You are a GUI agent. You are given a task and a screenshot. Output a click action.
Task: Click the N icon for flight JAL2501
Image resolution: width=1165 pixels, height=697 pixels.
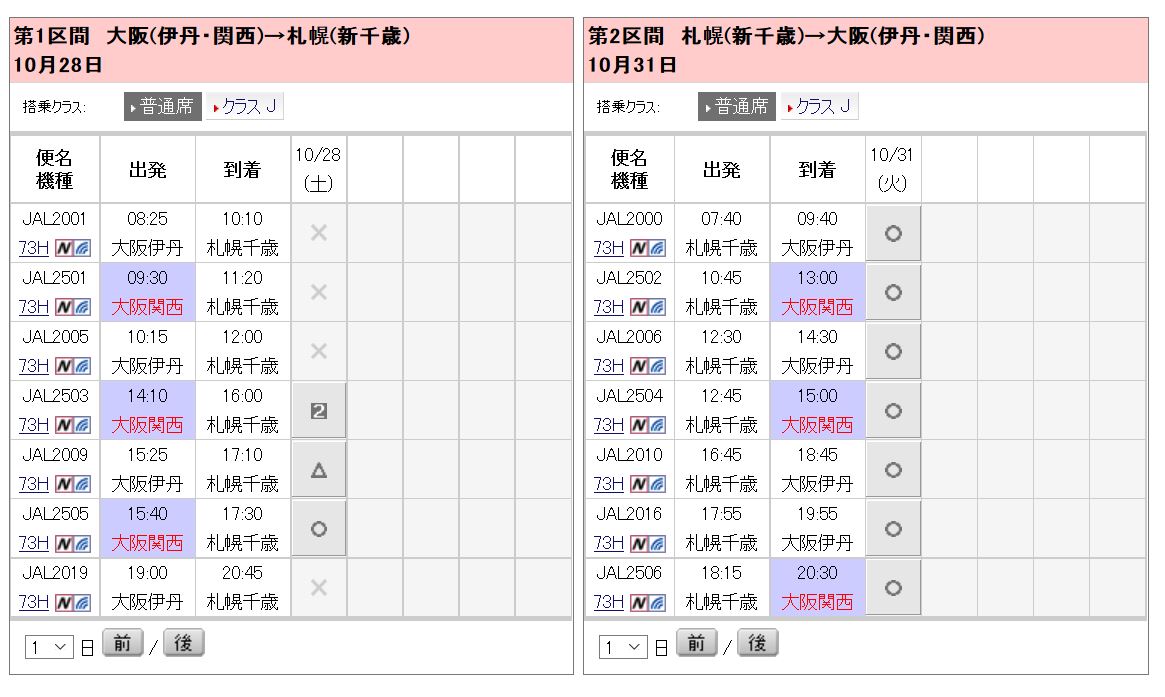(64, 307)
